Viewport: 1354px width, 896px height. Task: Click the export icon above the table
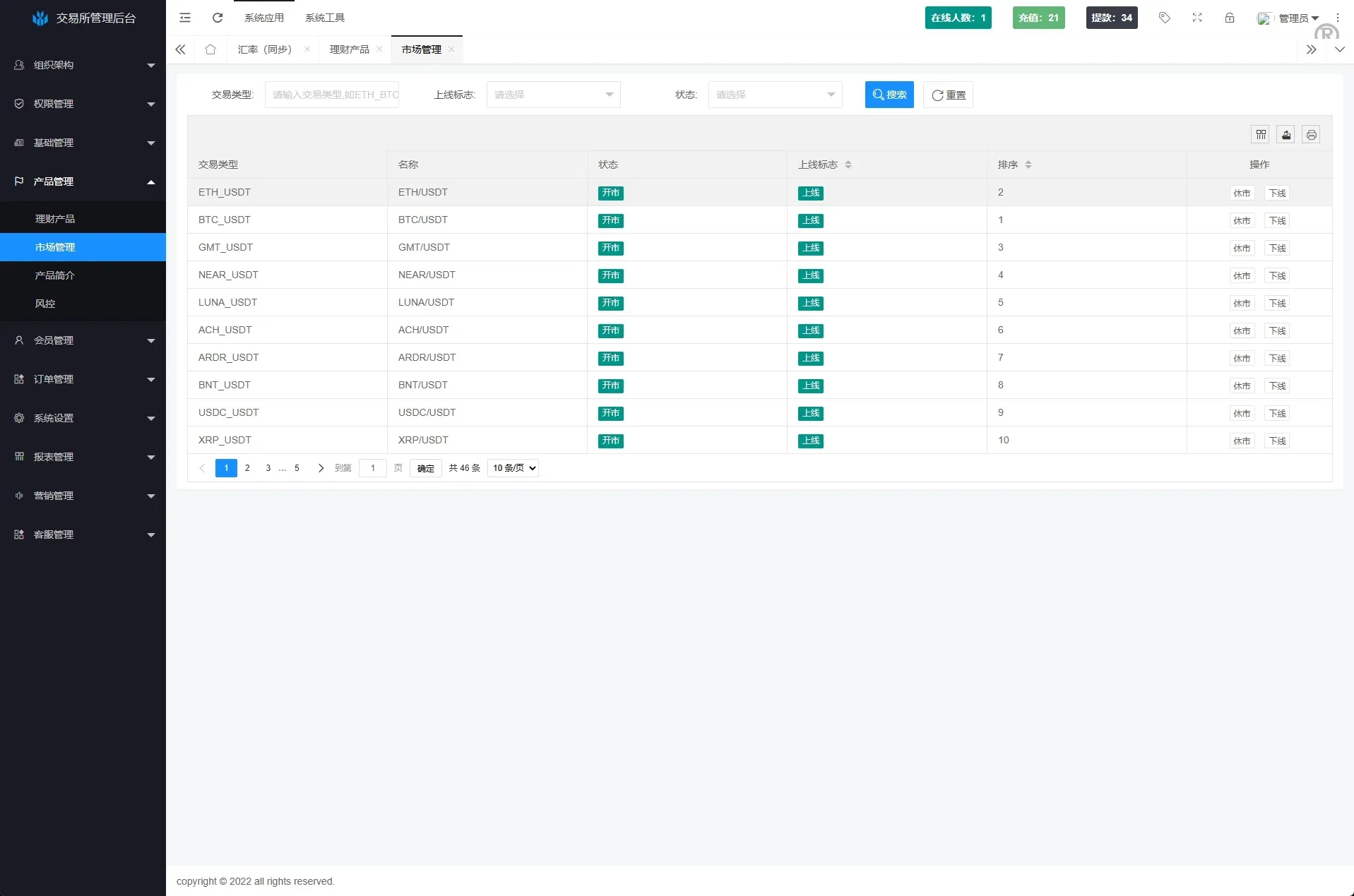point(1285,134)
